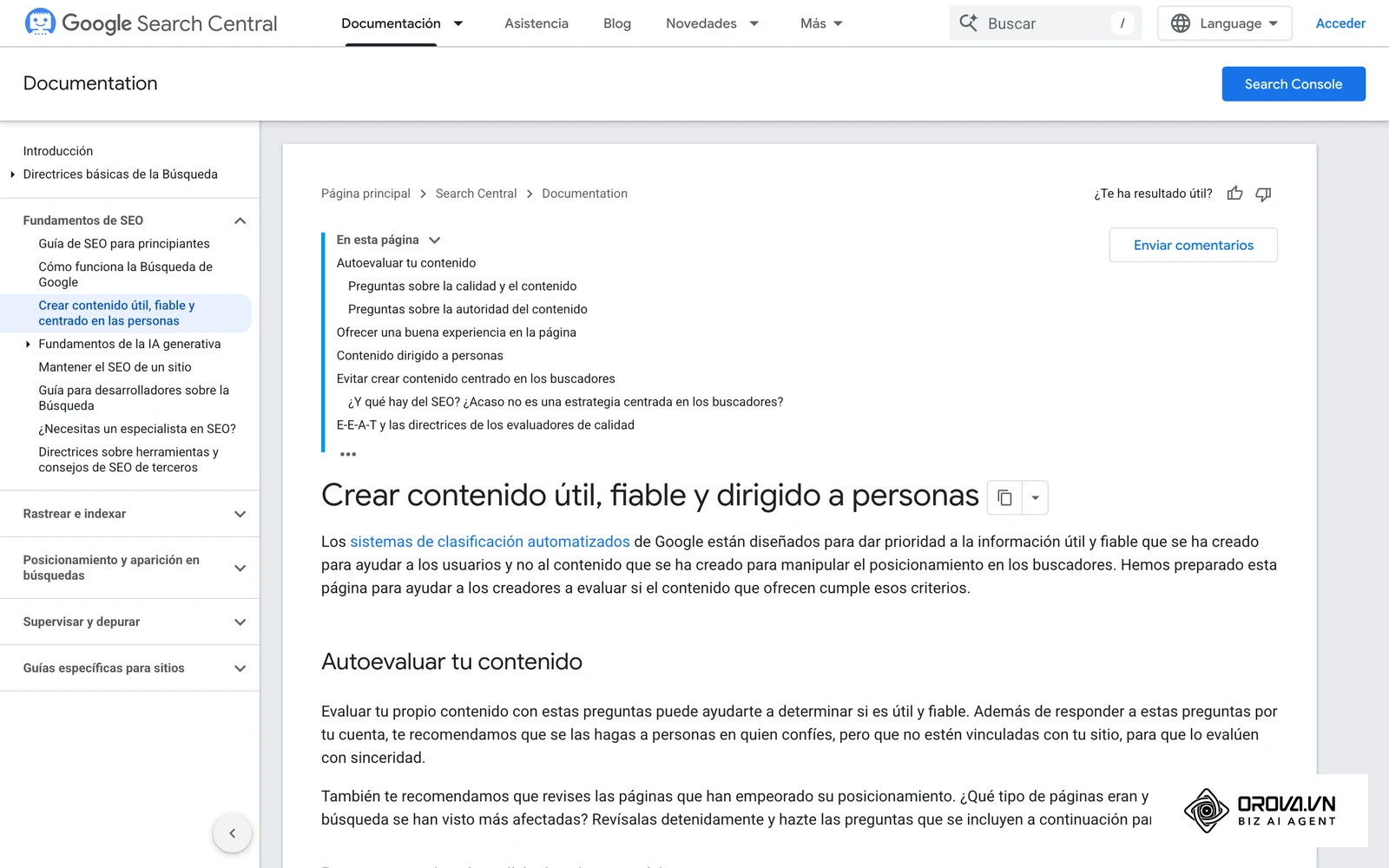This screenshot has width=1389, height=868.
Task: Expand the Rastrear e indexar section
Action: [x=240, y=514]
